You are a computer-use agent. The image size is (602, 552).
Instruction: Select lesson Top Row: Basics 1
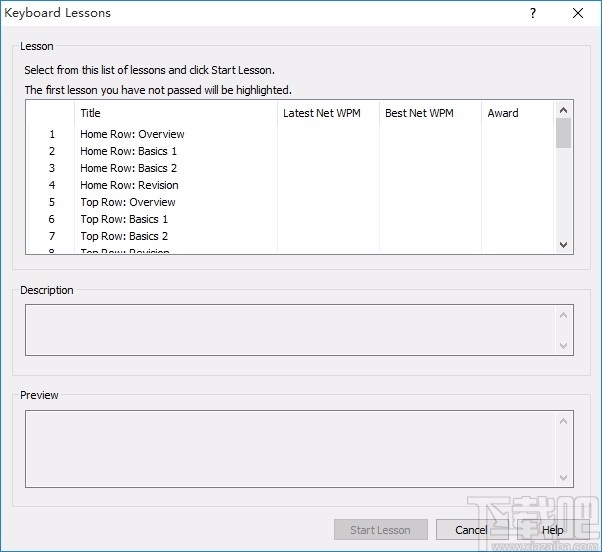pyautogui.click(x=124, y=219)
